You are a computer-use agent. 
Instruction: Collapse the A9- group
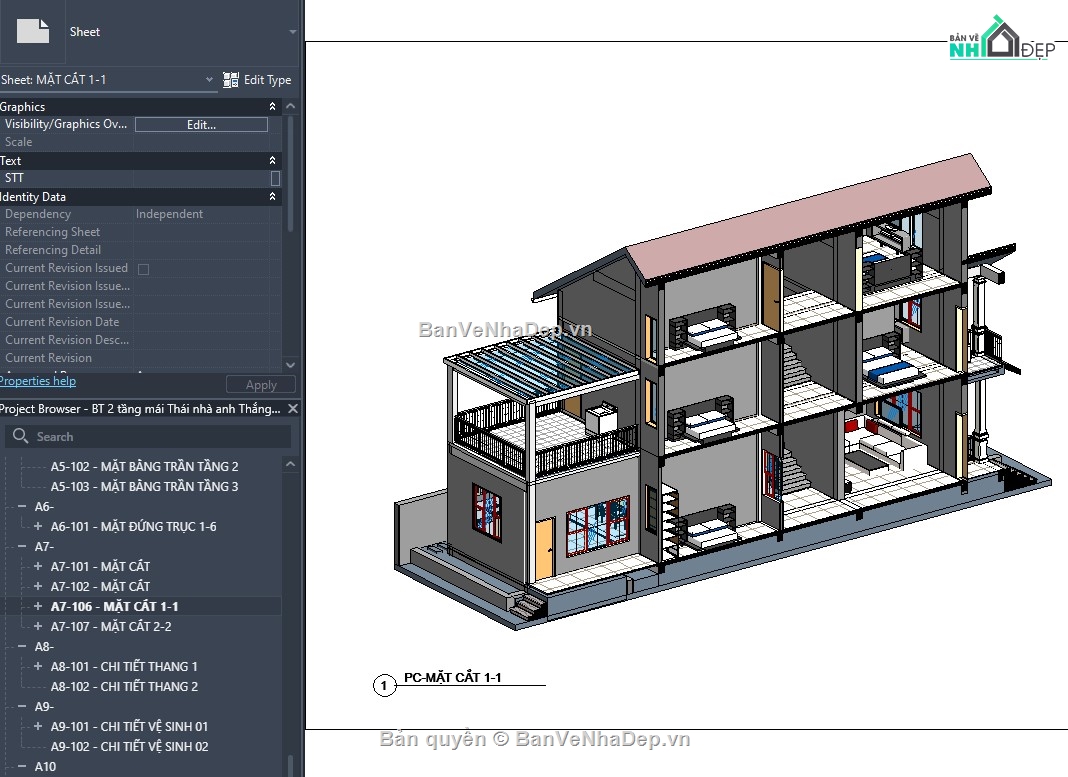pos(22,706)
